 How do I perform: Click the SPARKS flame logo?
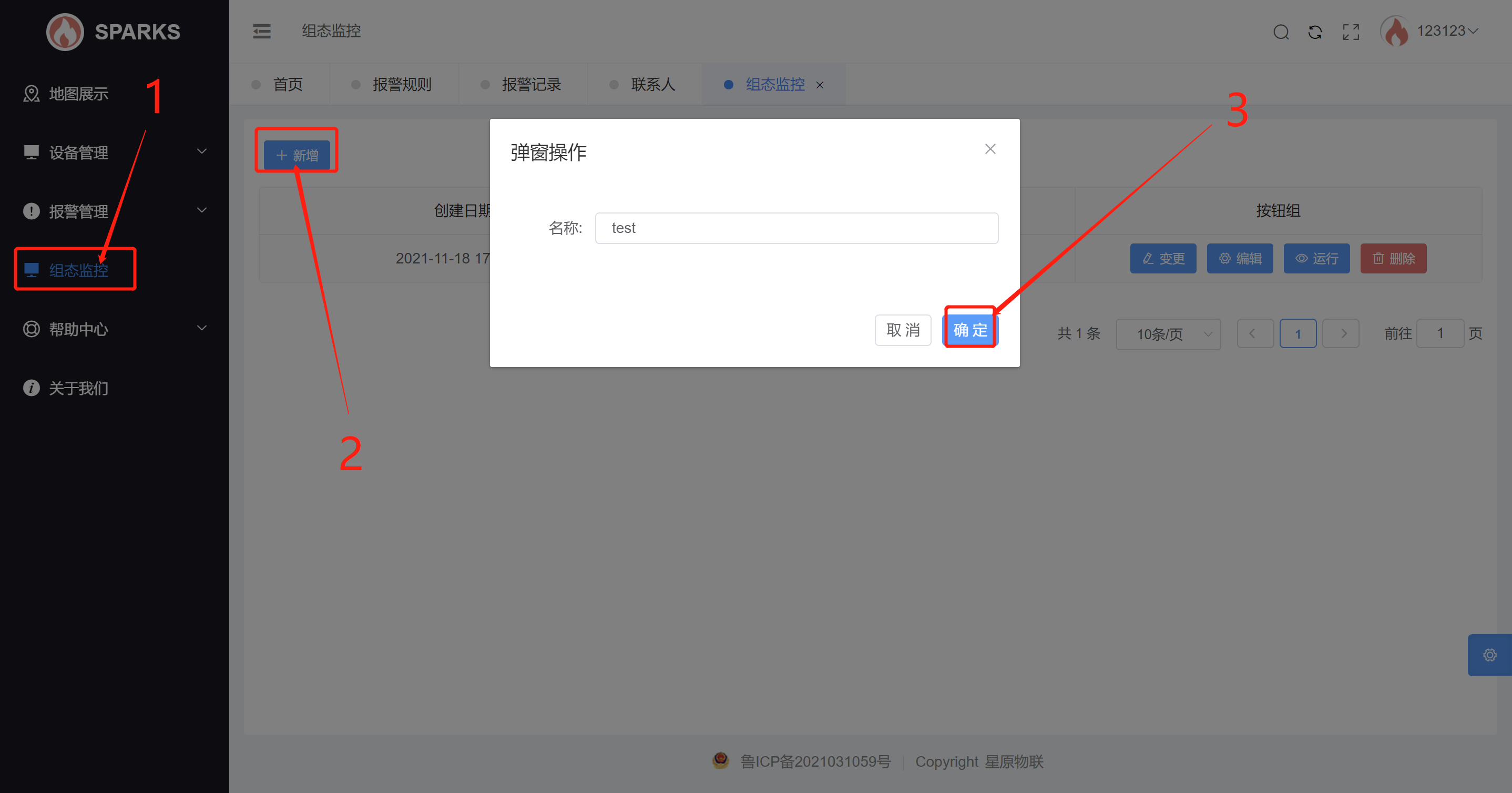point(65,32)
